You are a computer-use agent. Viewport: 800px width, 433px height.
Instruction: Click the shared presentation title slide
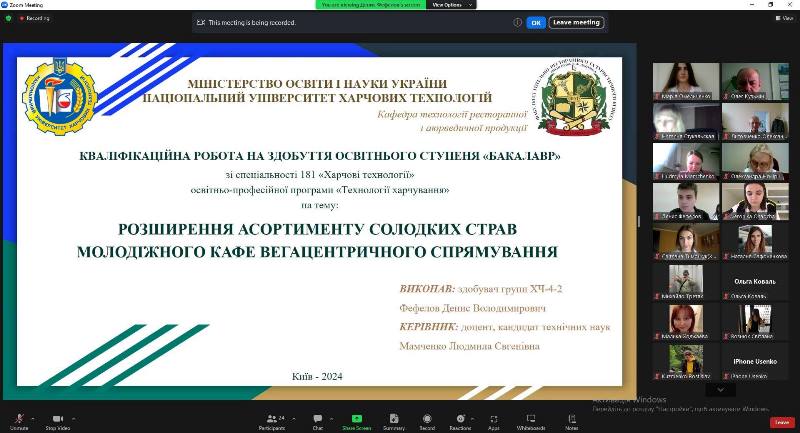pyautogui.click(x=319, y=221)
